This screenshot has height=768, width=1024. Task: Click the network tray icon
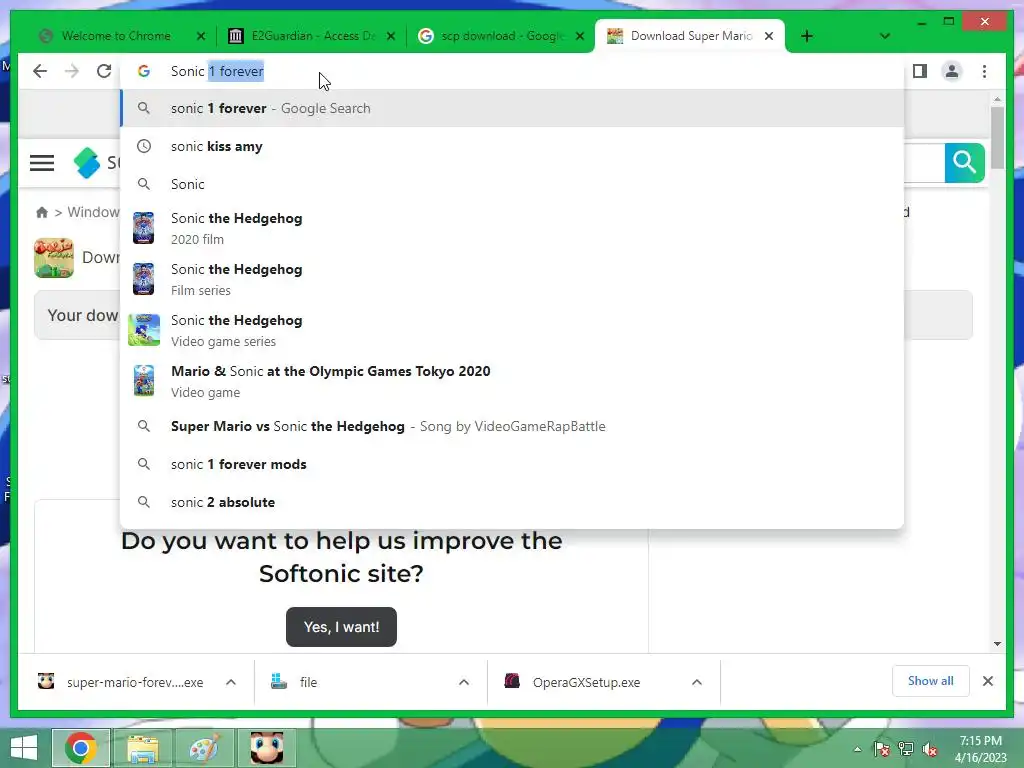click(906, 749)
